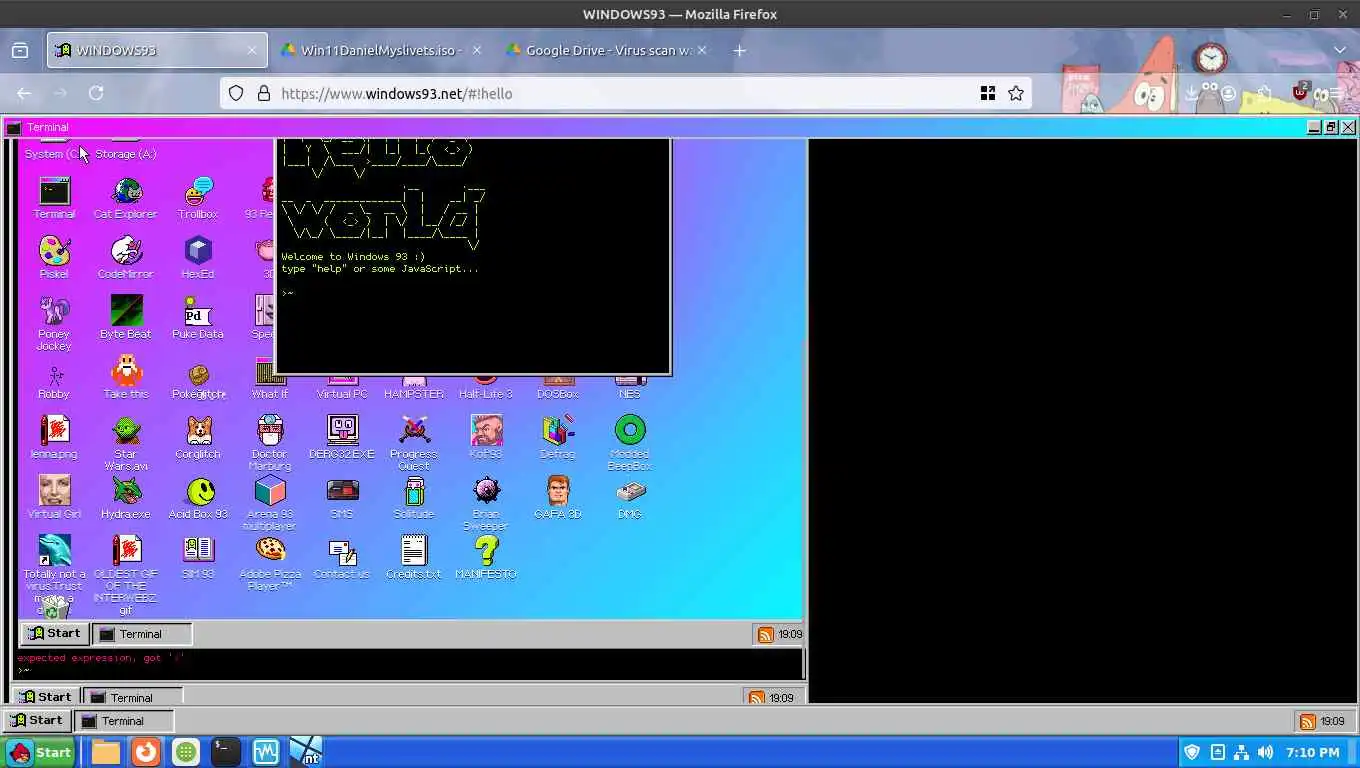Viewport: 1360px width, 768px height.
Task: Open the Virtual Girl icon
Action: [54, 498]
